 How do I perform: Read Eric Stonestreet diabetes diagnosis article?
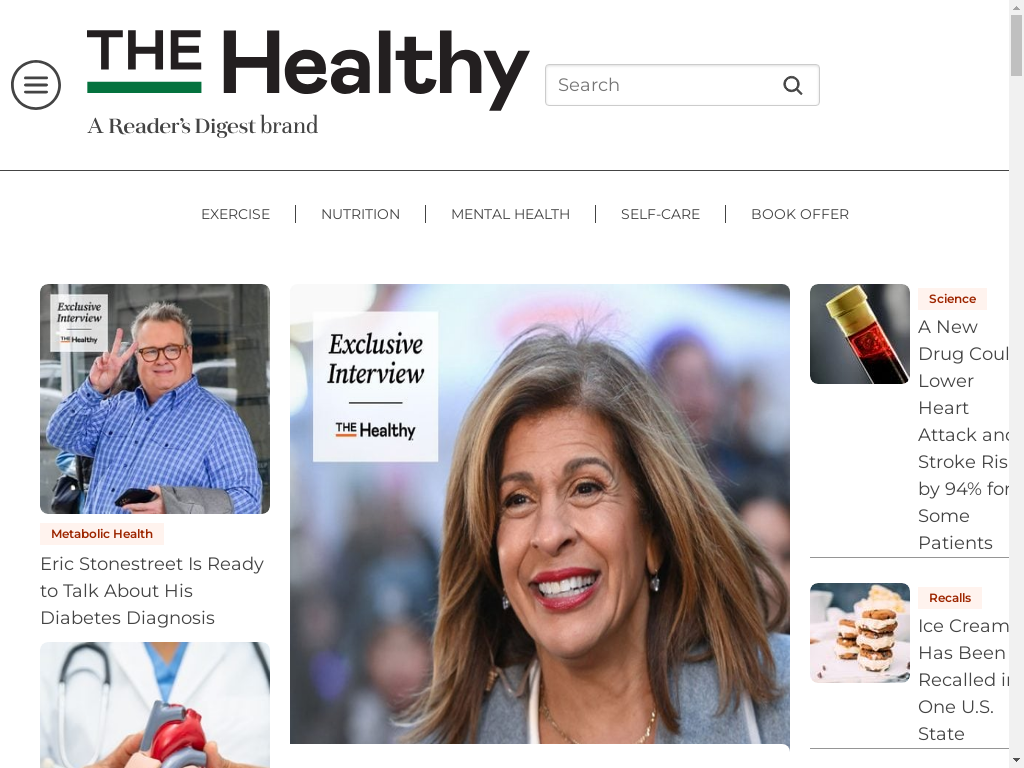pyautogui.click(x=152, y=590)
